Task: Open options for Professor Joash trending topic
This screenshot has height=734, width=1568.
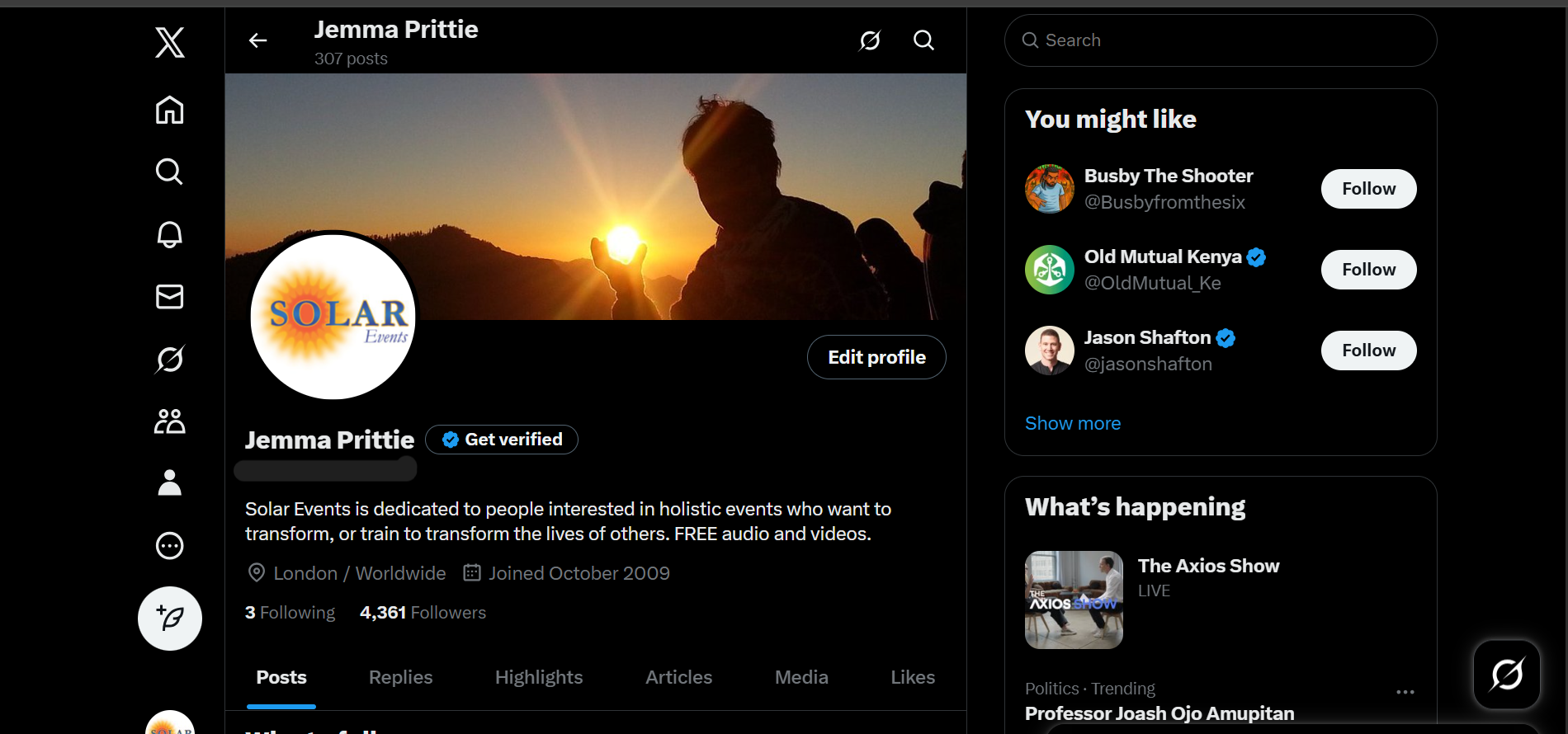Action: tap(1405, 692)
